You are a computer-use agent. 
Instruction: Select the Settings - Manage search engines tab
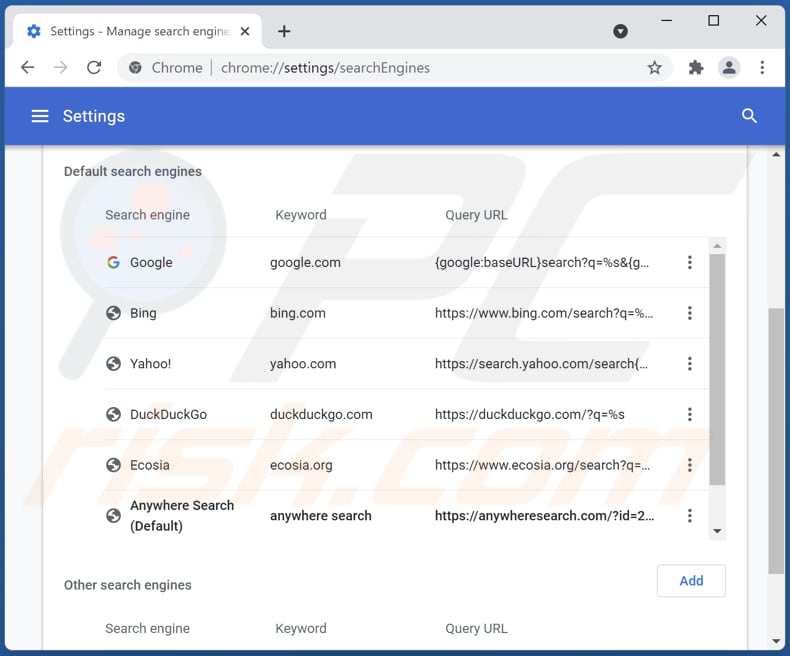[x=137, y=32]
